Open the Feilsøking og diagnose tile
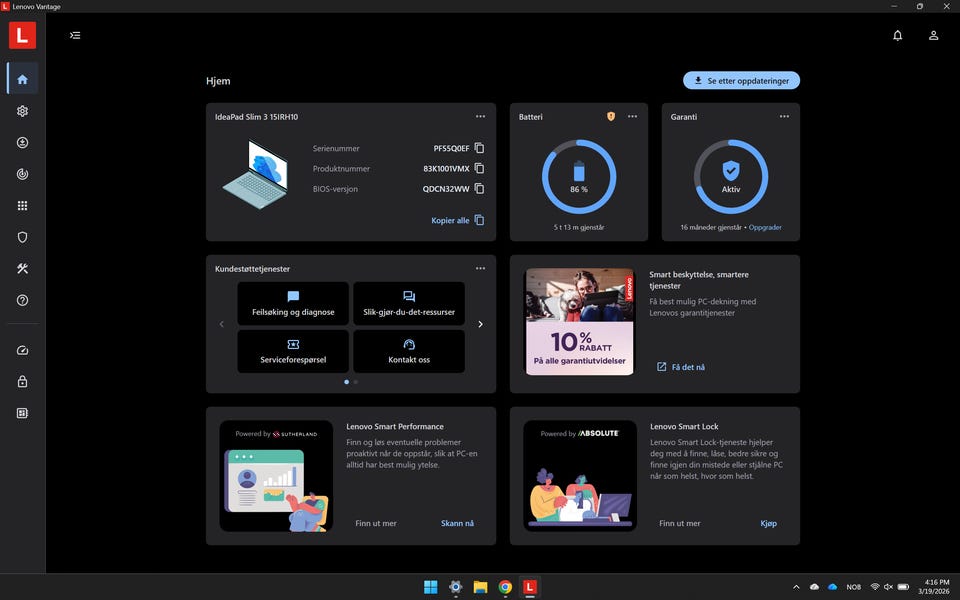 point(293,303)
